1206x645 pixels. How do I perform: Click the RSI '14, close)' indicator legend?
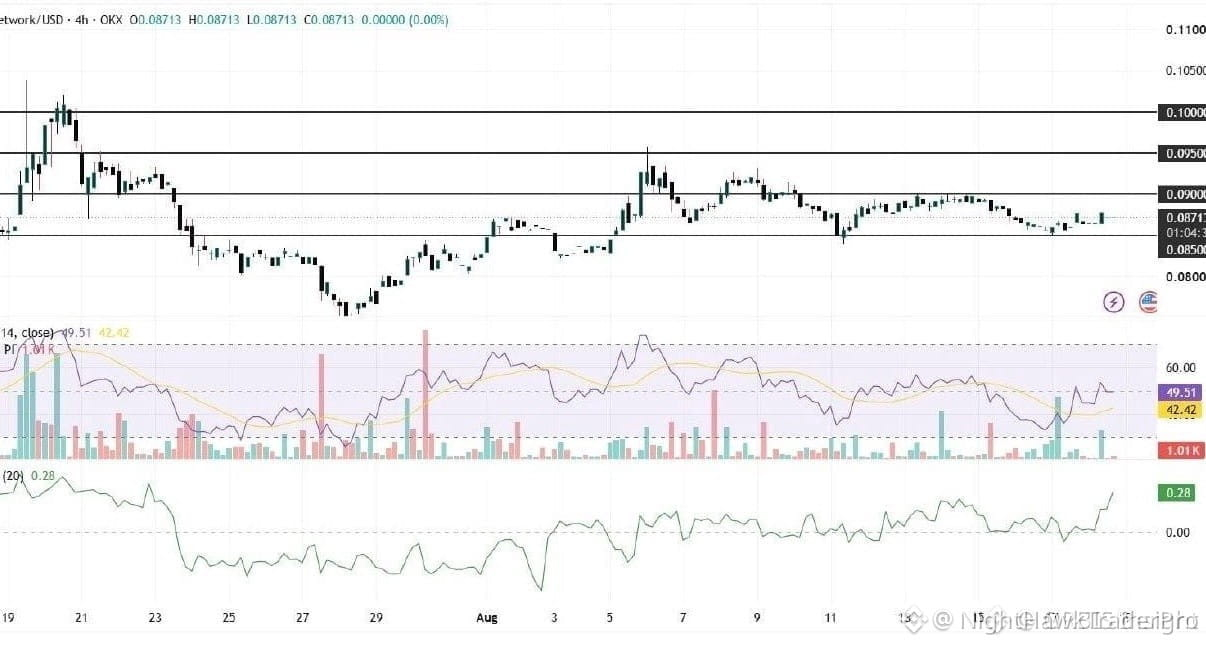click(x=28, y=333)
